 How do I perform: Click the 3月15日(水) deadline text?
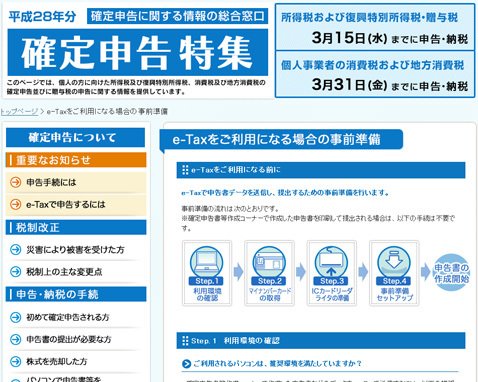coord(349,38)
